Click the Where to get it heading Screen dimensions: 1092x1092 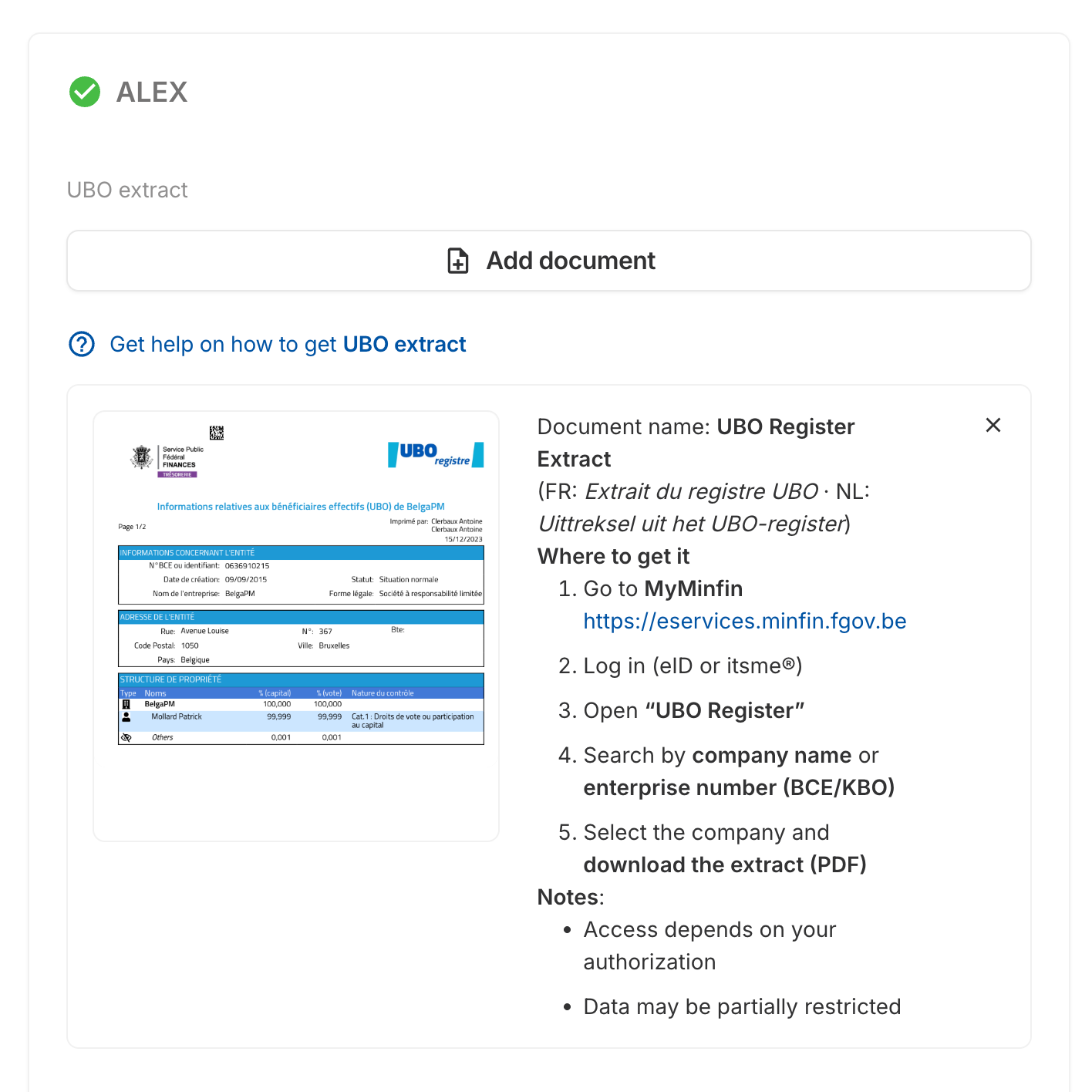614,556
